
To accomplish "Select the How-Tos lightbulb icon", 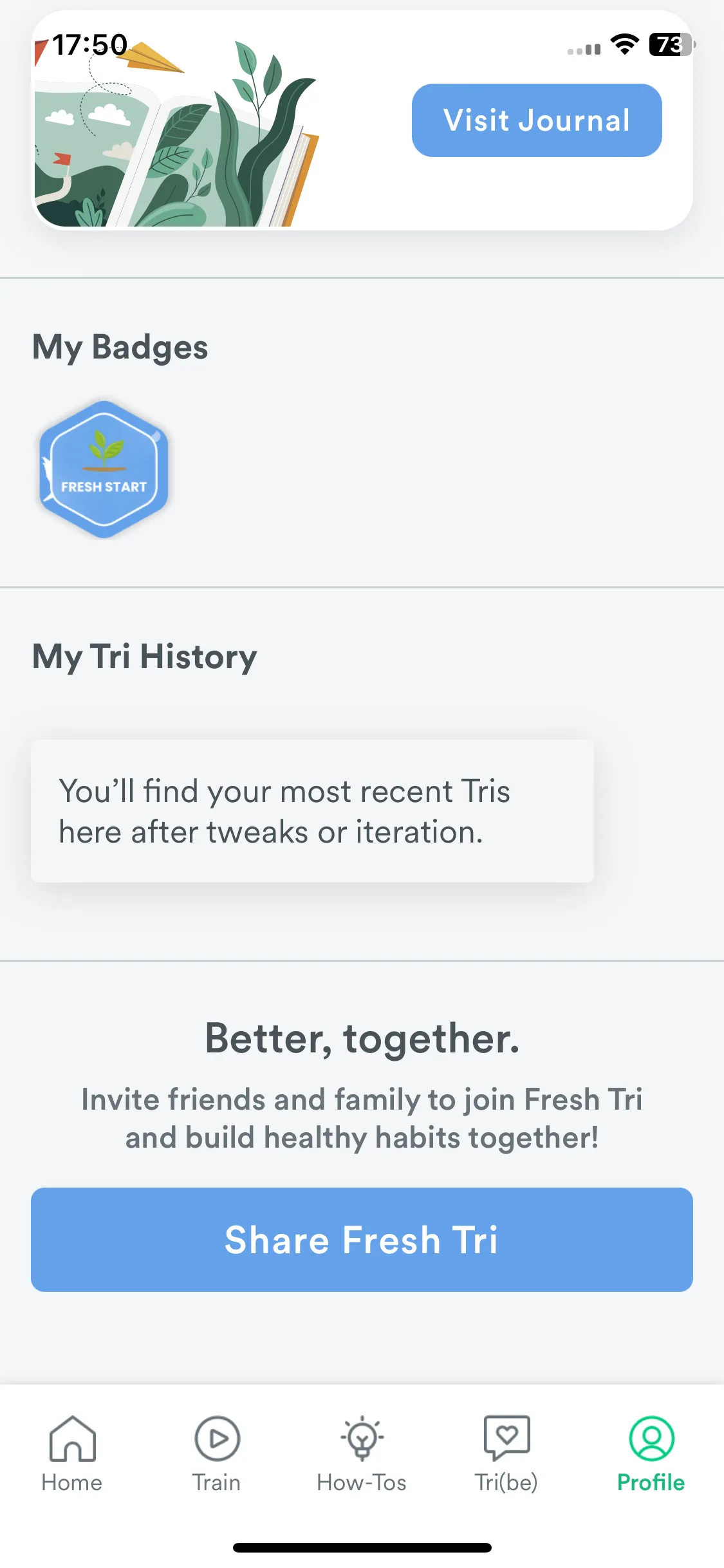I will (x=362, y=1438).
